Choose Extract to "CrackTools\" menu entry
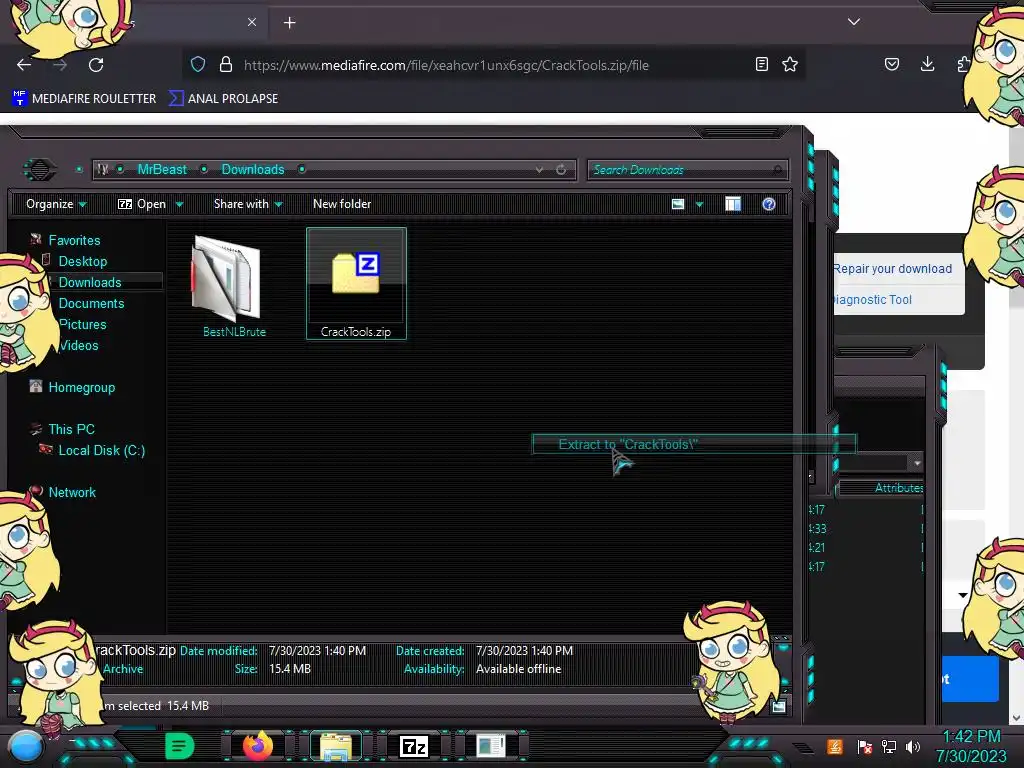This screenshot has width=1024, height=768. pos(694,444)
